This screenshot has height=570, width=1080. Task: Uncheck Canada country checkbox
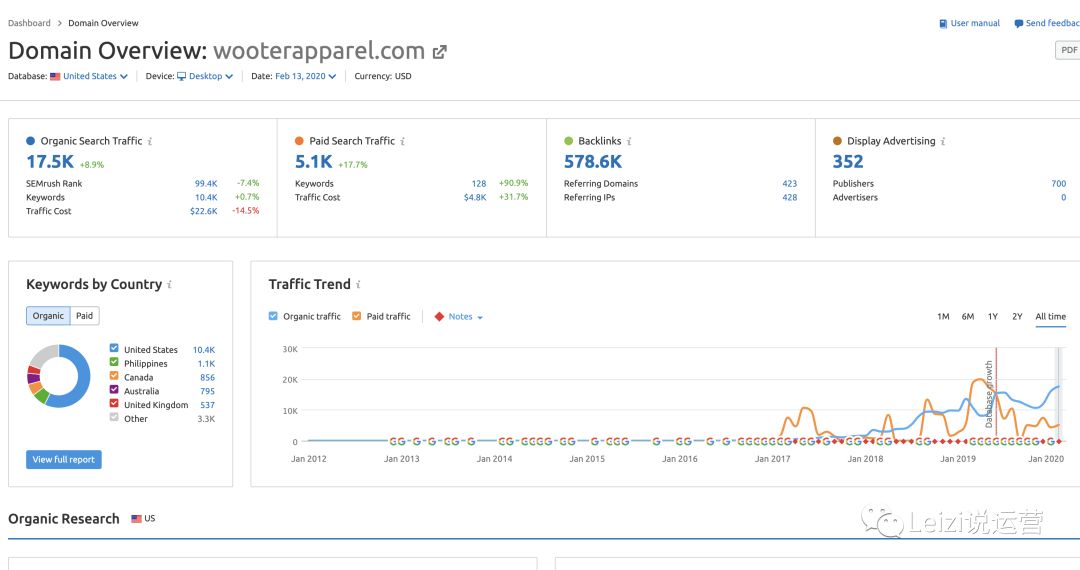click(114, 376)
